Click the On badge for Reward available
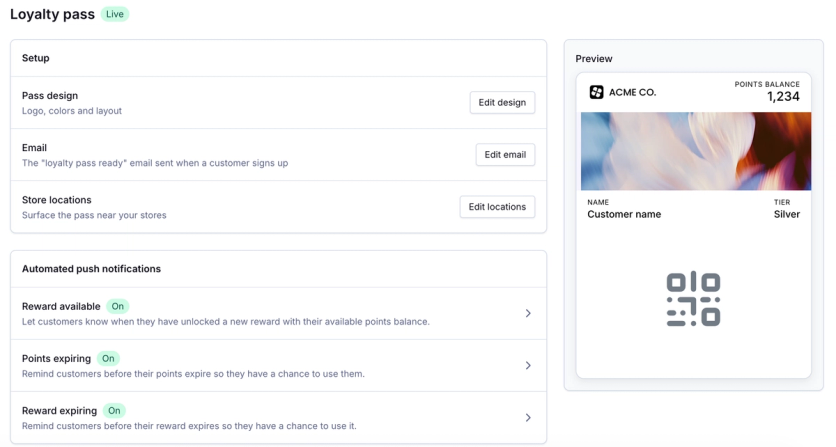 pos(118,306)
